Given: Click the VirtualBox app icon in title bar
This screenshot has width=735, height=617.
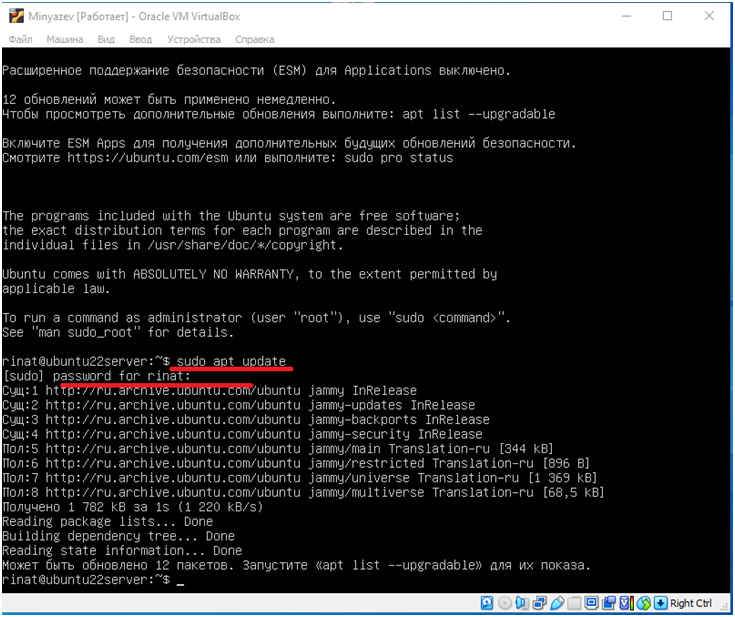Looking at the screenshot, I should click(16, 16).
